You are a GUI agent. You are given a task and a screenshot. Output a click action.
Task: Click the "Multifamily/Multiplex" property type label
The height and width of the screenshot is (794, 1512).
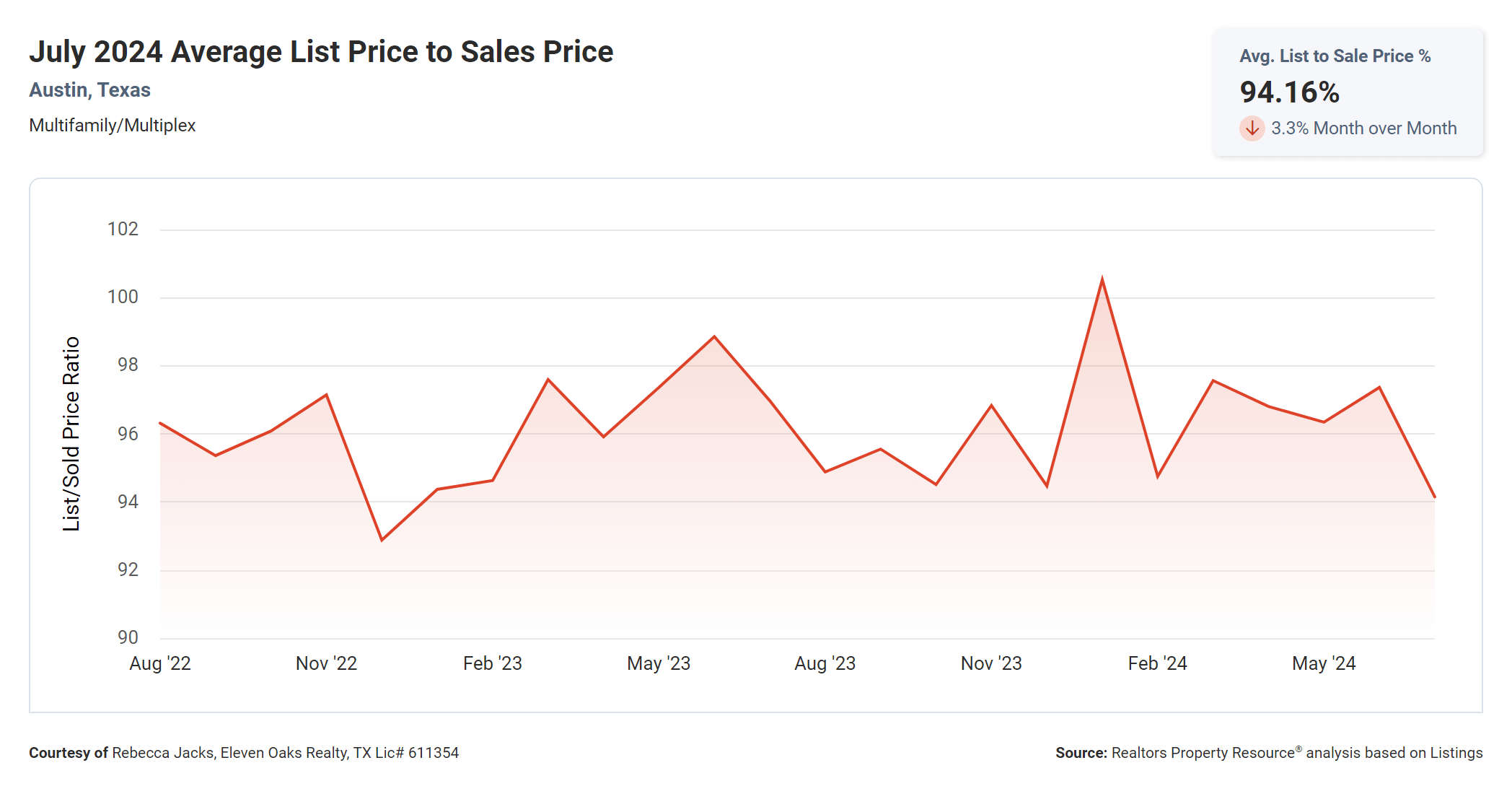coord(113,126)
